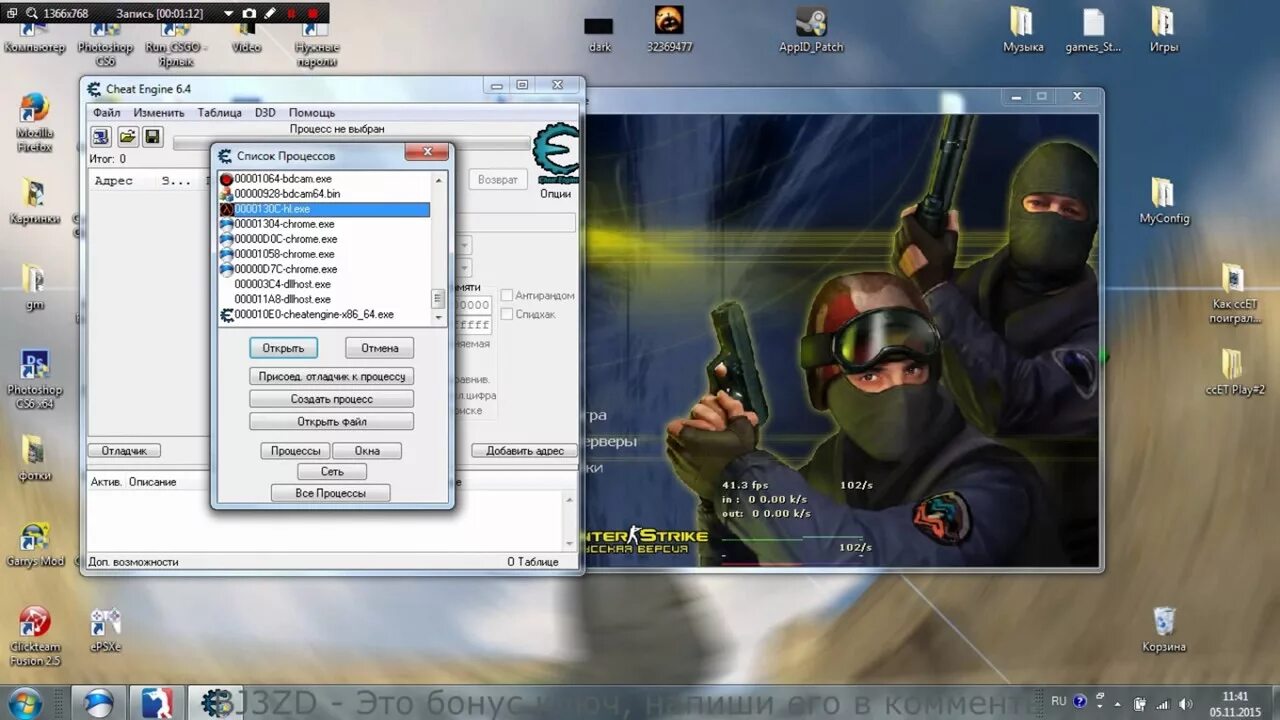Click the RU language indicator in tray
Viewport: 1280px width, 720px height.
click(x=1058, y=702)
